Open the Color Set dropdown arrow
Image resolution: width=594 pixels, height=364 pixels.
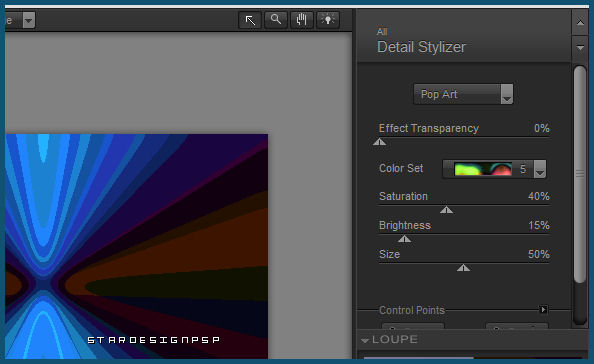click(540, 169)
